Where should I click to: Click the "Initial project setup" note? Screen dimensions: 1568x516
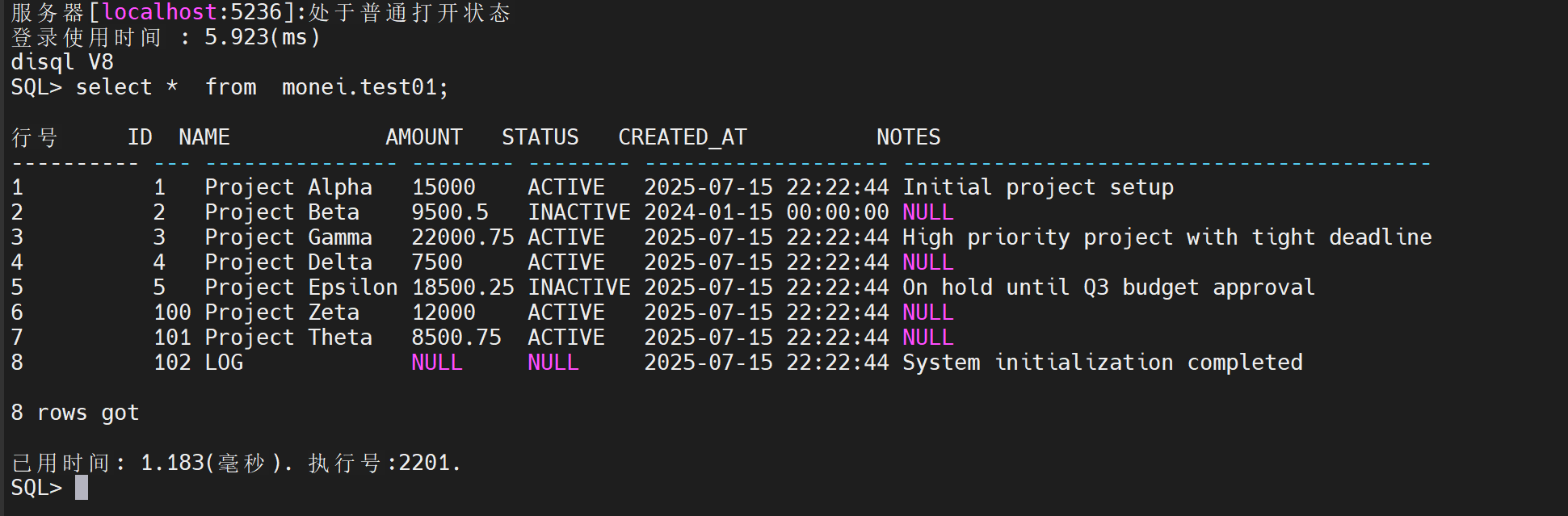tap(1038, 187)
